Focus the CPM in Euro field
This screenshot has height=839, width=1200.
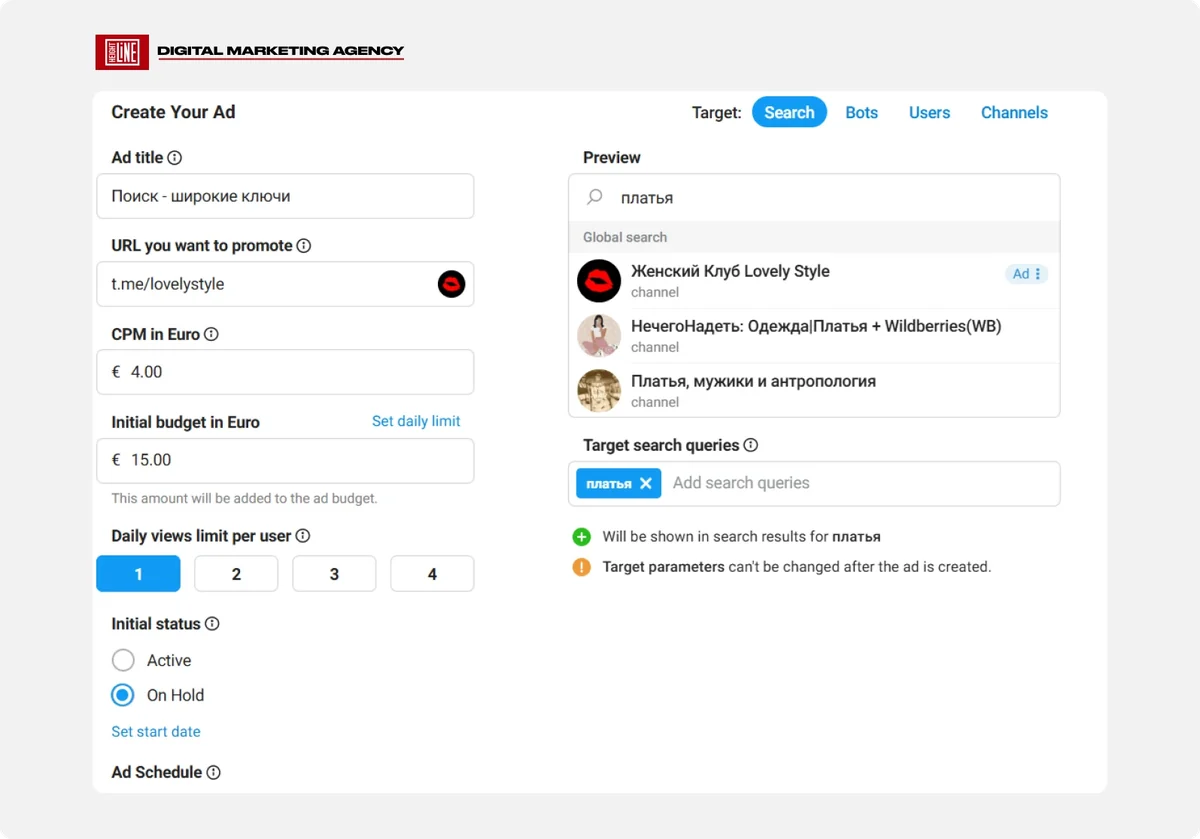pyautogui.click(x=285, y=372)
